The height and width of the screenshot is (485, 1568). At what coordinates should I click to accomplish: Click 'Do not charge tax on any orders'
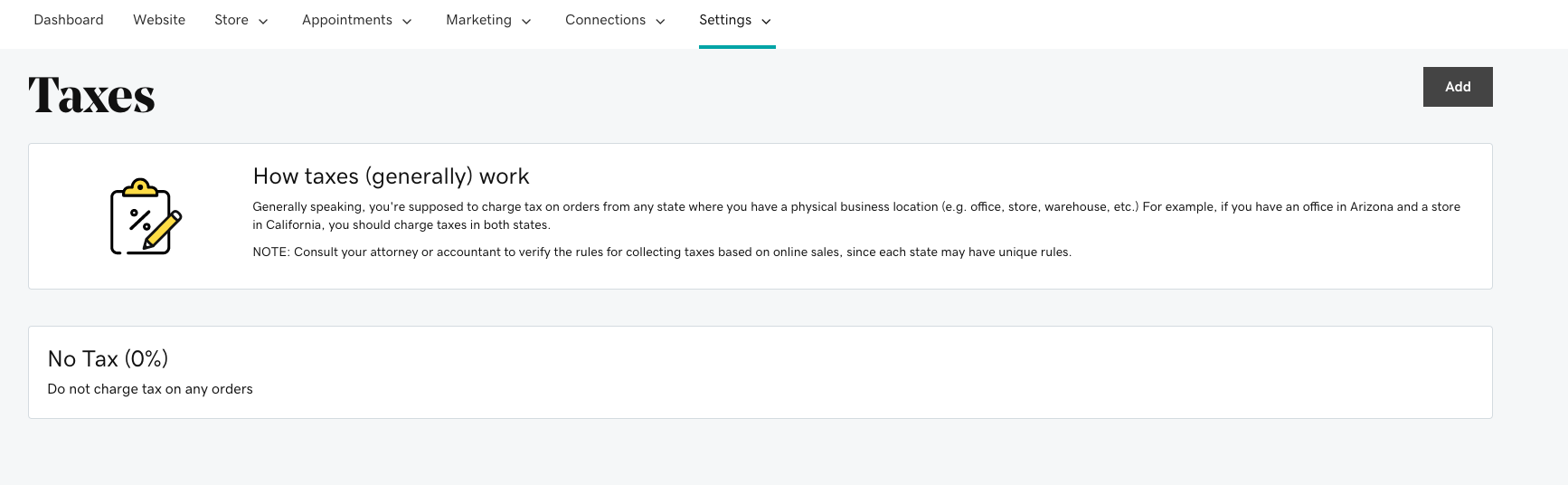click(150, 389)
